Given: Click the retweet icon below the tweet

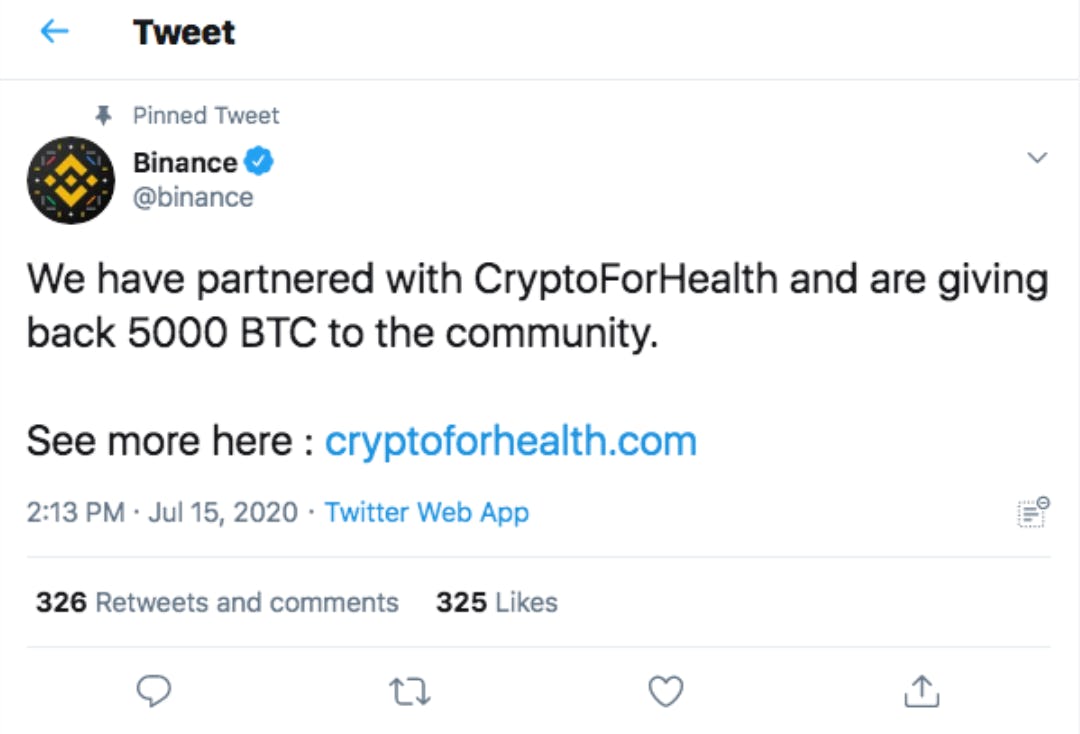Looking at the screenshot, I should [409, 690].
